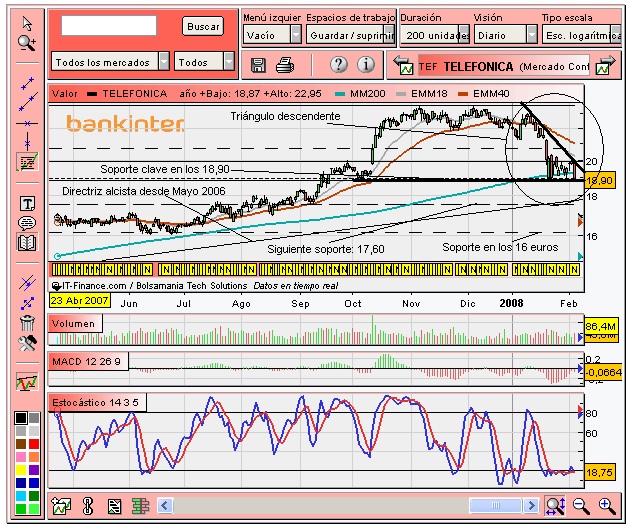This screenshot has width=631, height=528.
Task: Select the speech bubble comment tool
Action: [x=27, y=223]
